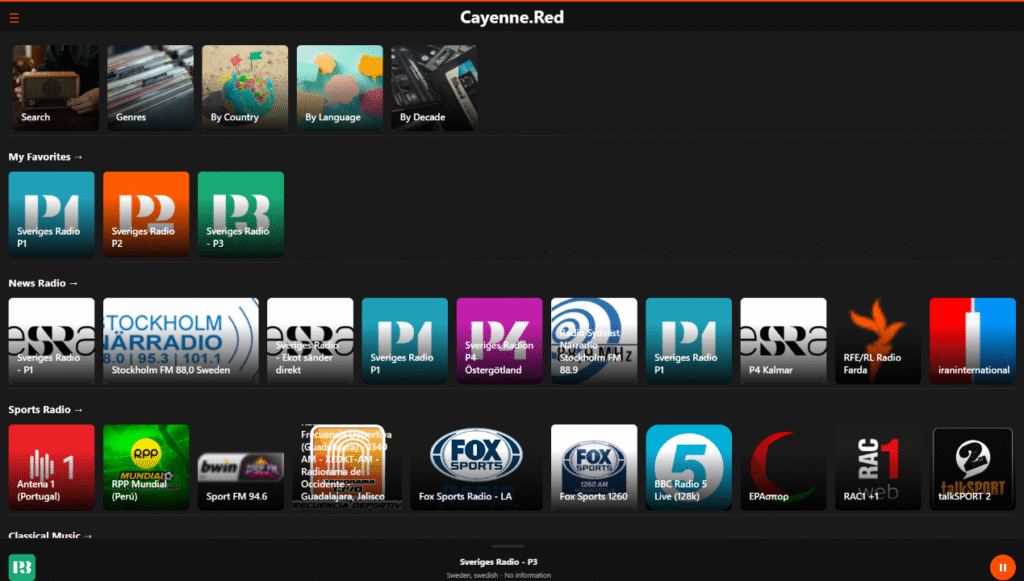The height and width of the screenshot is (581, 1024).
Task: Play the RAC1 +1 station
Action: (878, 467)
